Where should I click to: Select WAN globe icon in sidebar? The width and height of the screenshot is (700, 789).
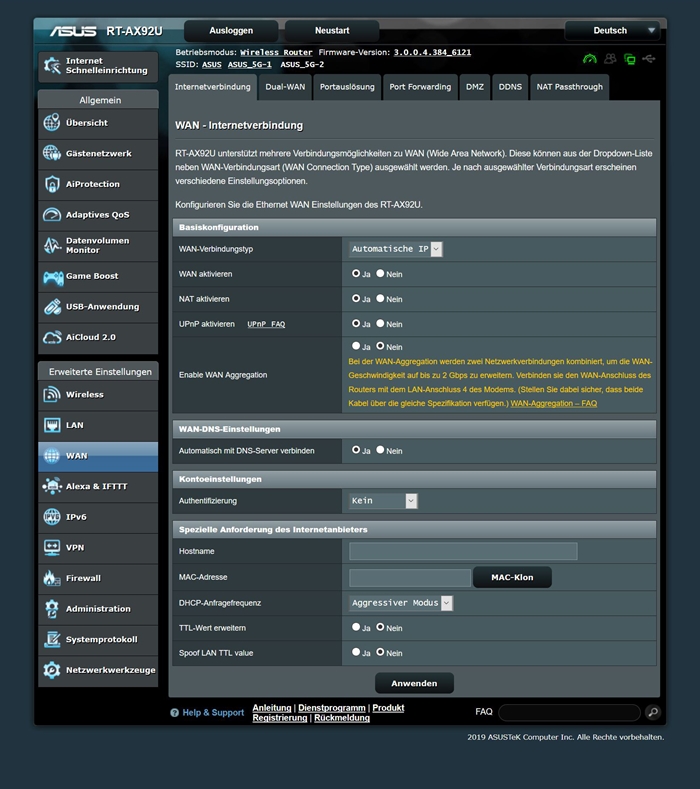click(x=52, y=455)
